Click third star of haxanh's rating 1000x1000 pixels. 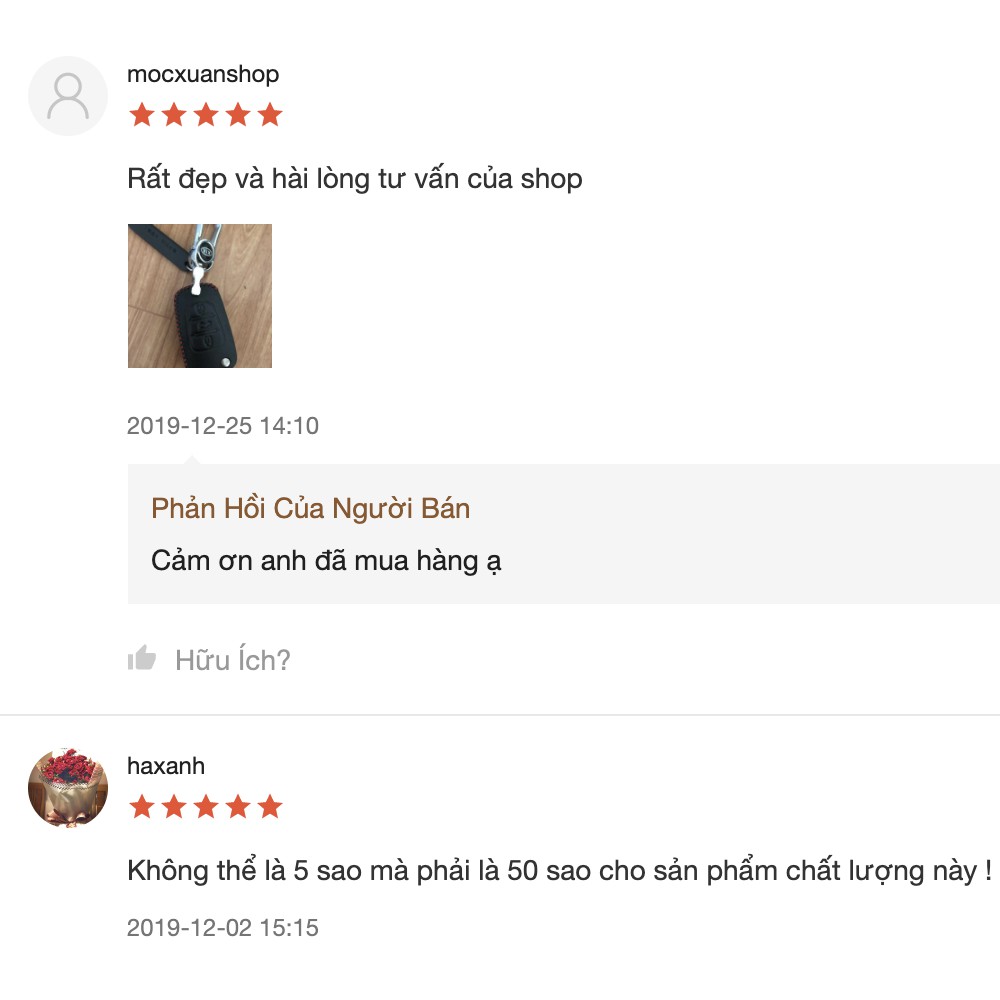coord(206,807)
